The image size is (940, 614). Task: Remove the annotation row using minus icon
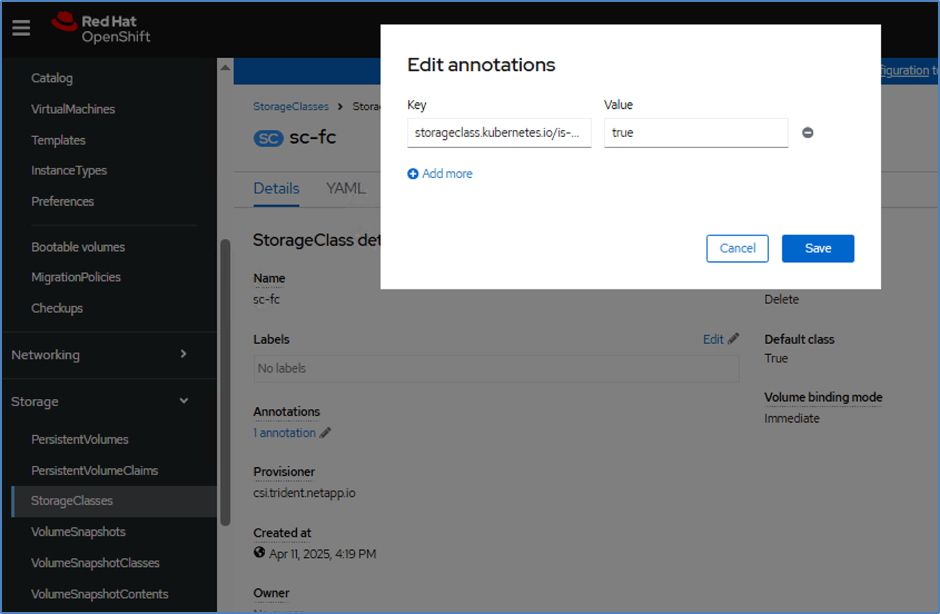pyautogui.click(x=808, y=131)
